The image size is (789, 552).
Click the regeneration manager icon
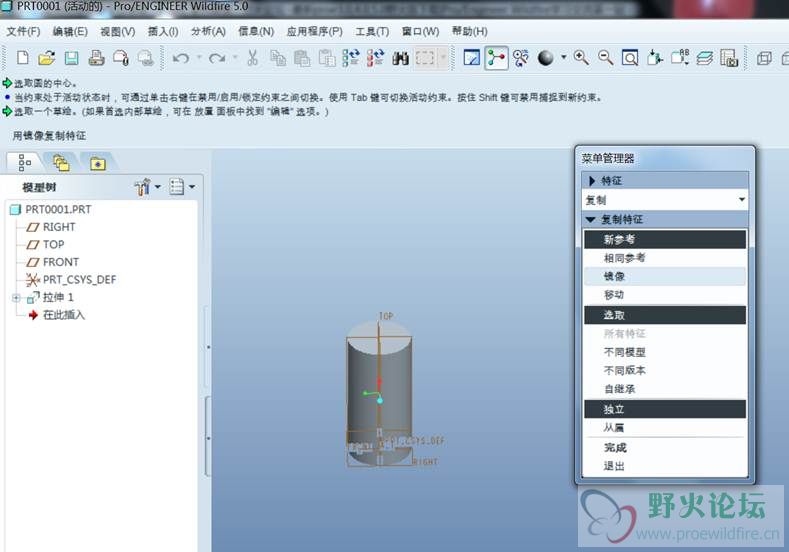(375, 58)
